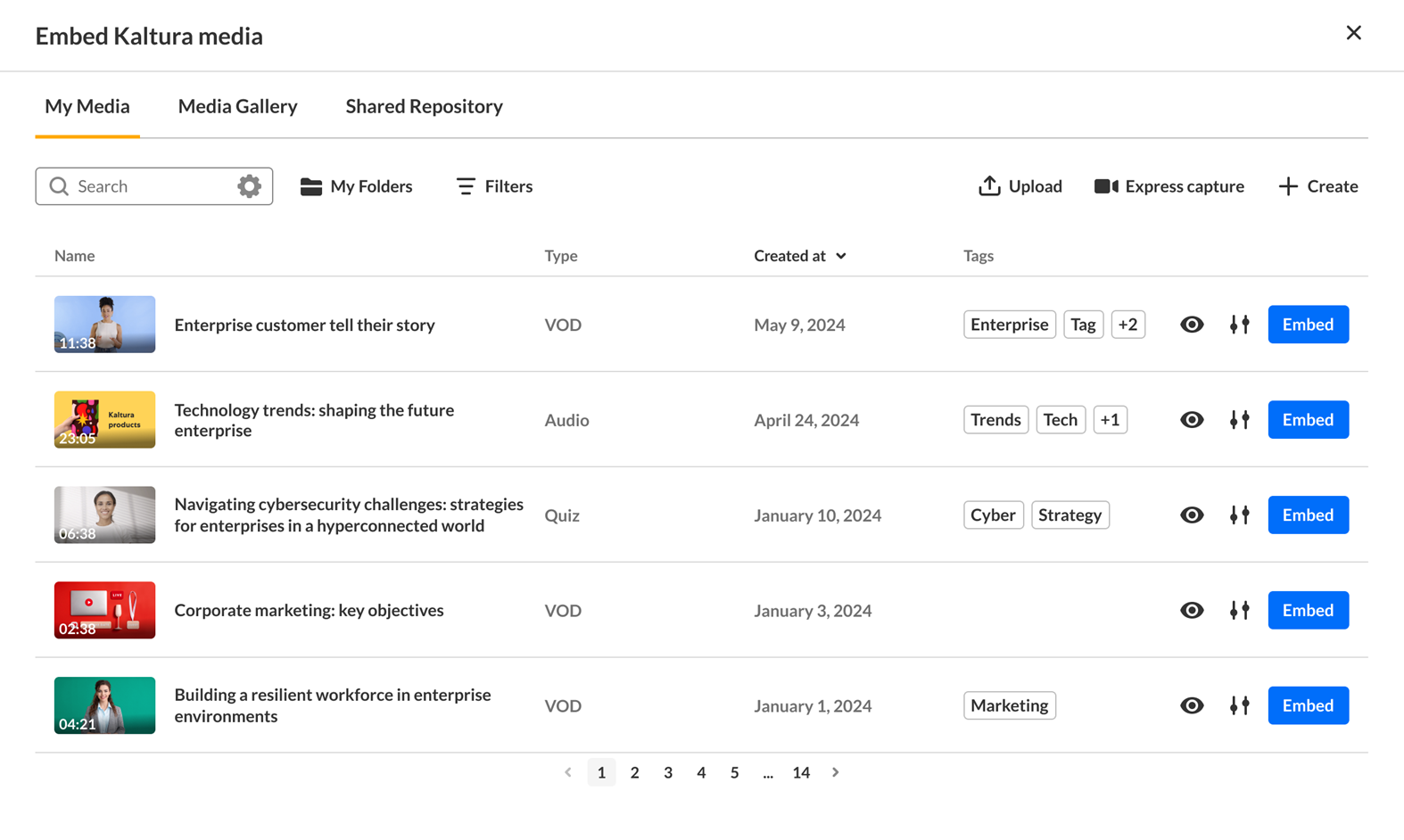
Task: Click the Create plus icon
Action: tap(1287, 186)
